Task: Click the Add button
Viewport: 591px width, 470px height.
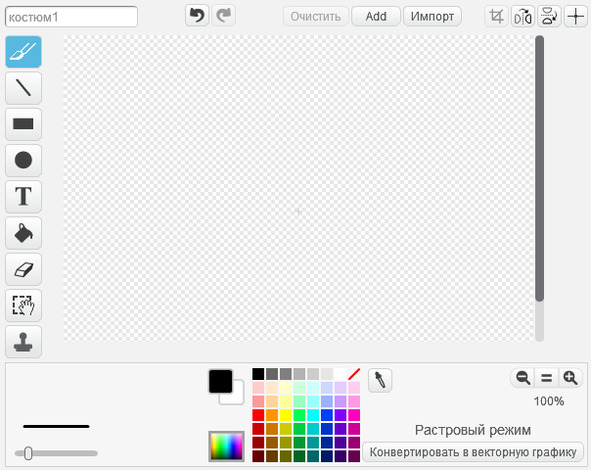Action: [x=376, y=17]
